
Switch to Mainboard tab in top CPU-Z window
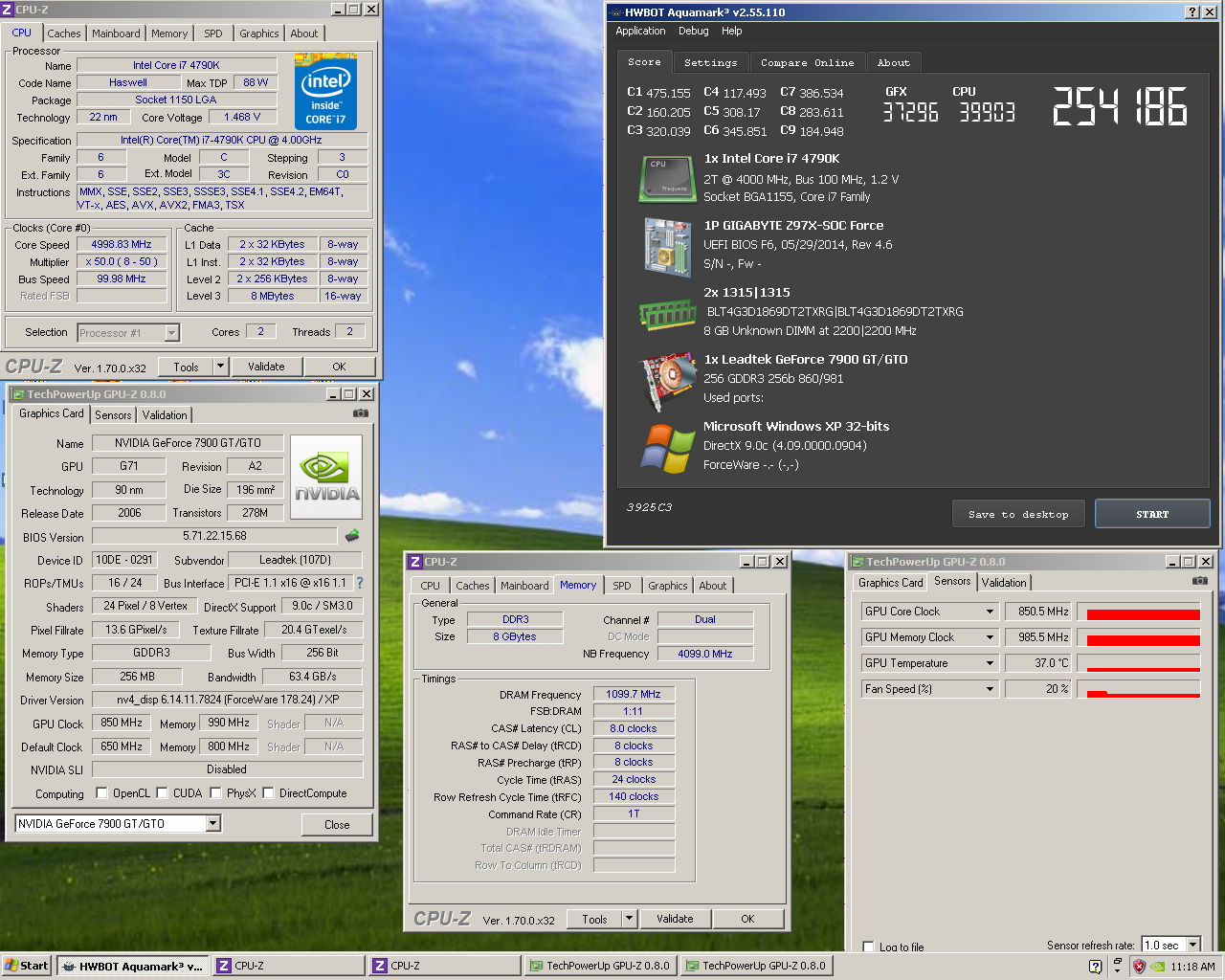(116, 33)
